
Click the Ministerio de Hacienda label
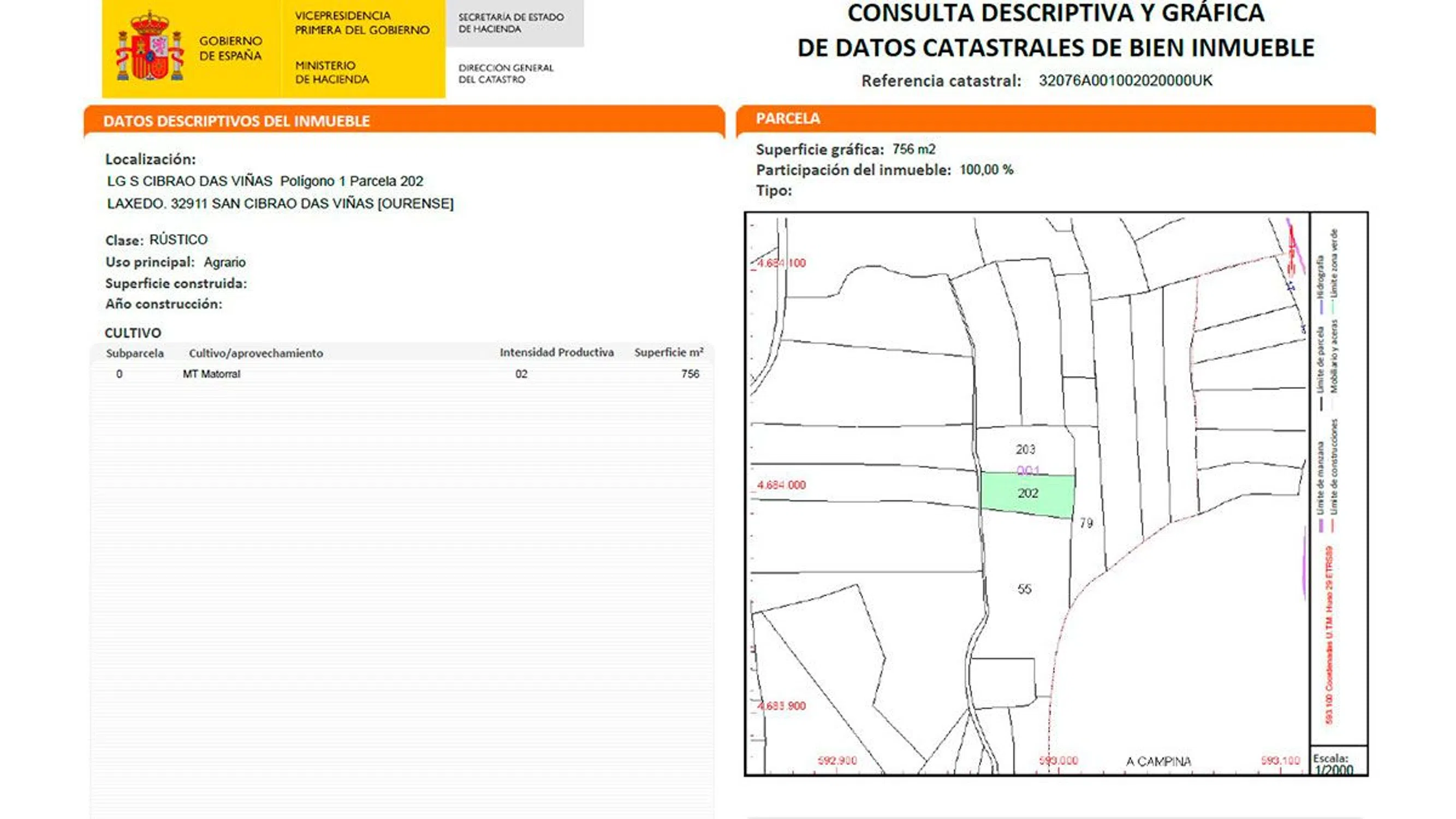click(x=332, y=73)
